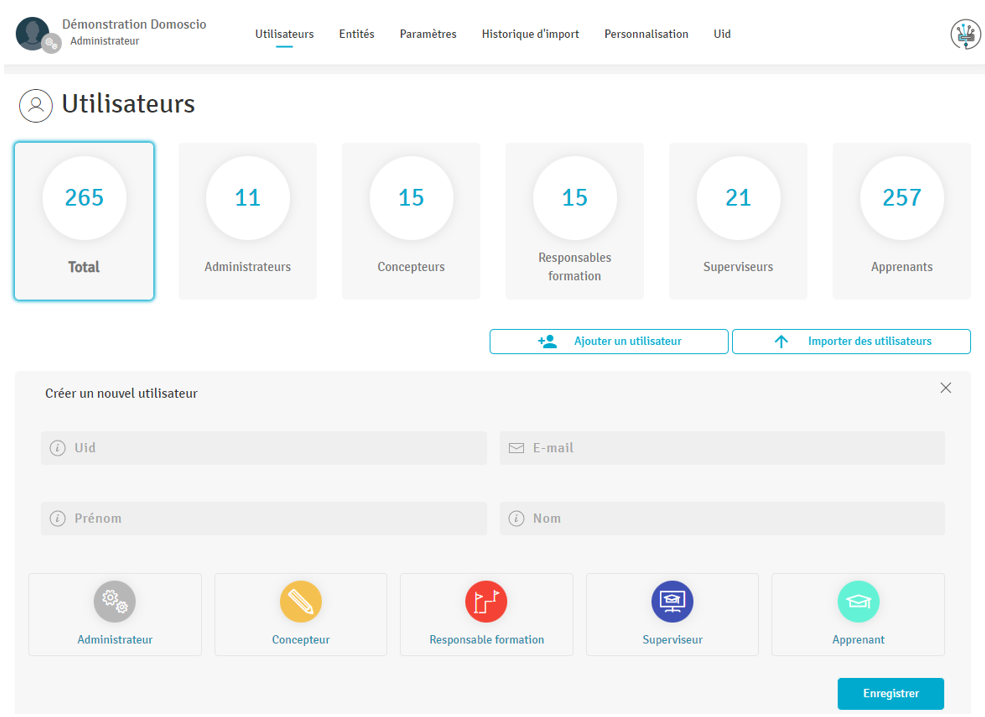The width and height of the screenshot is (985, 717).
Task: Choose the Responsable formation flag icon
Action: pos(486,602)
